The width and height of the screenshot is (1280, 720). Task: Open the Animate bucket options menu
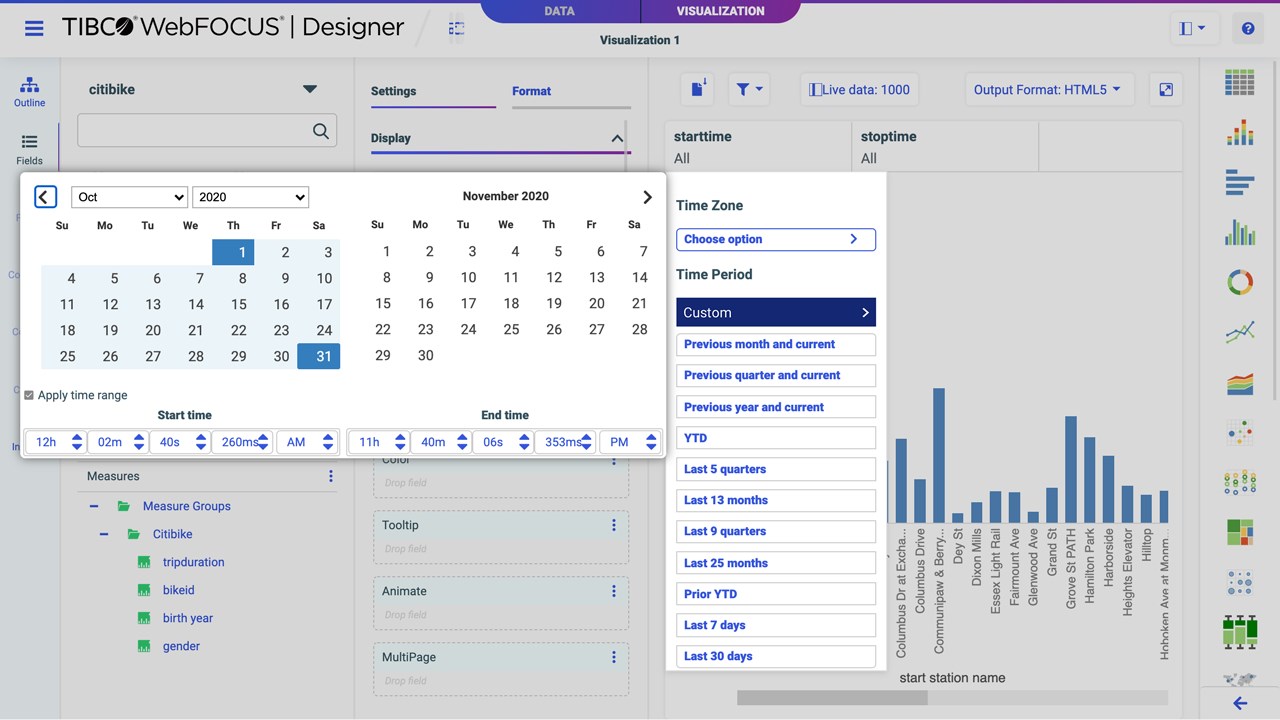(614, 591)
